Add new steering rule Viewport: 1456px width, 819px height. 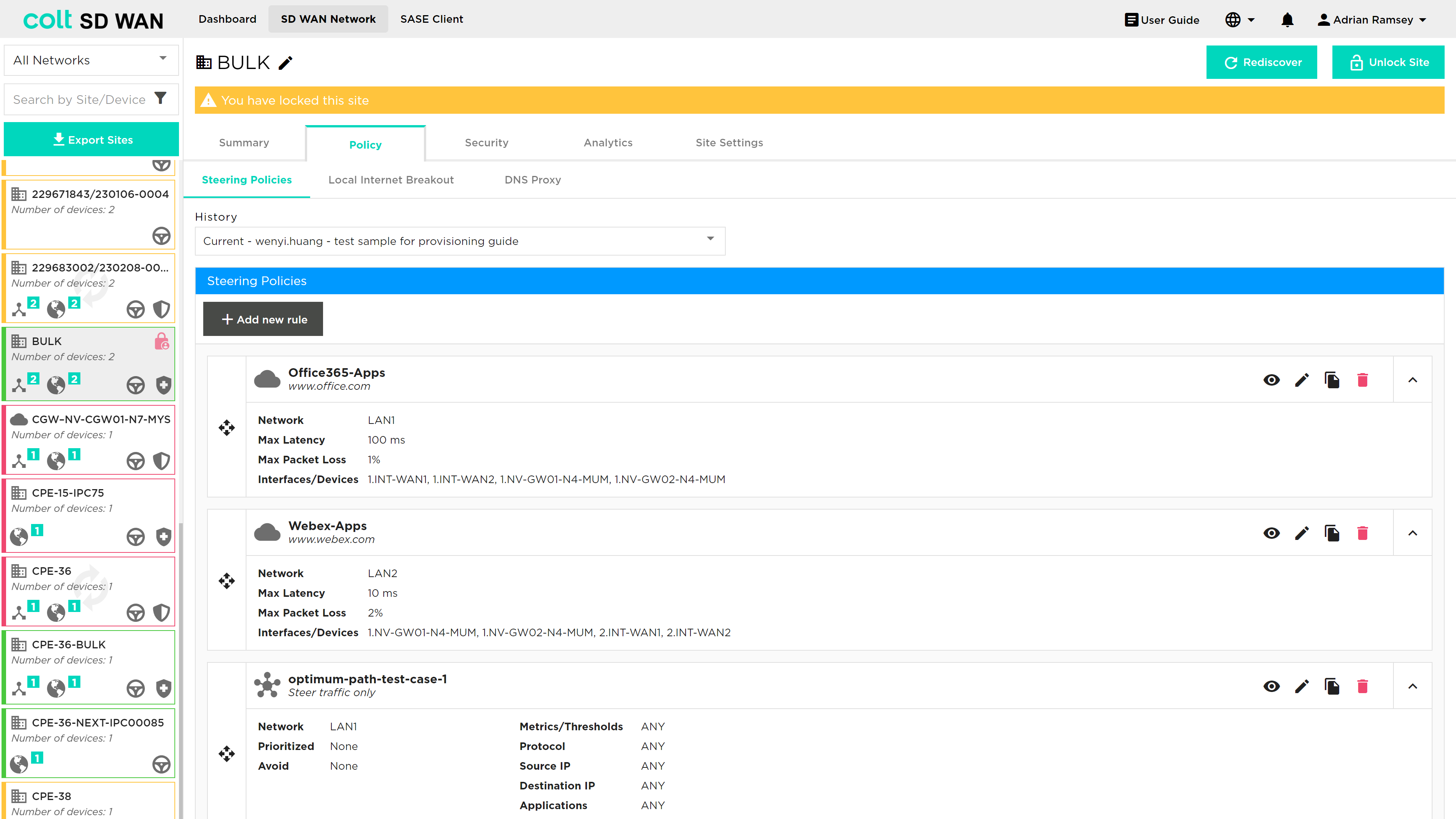[263, 319]
